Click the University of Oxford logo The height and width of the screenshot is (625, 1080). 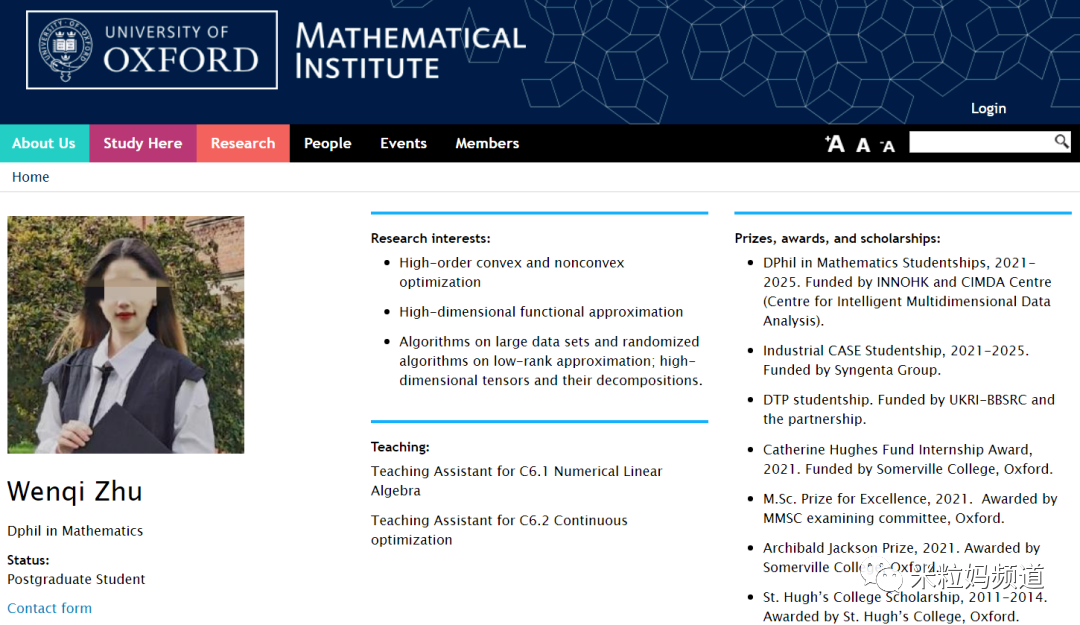pyautogui.click(x=152, y=50)
